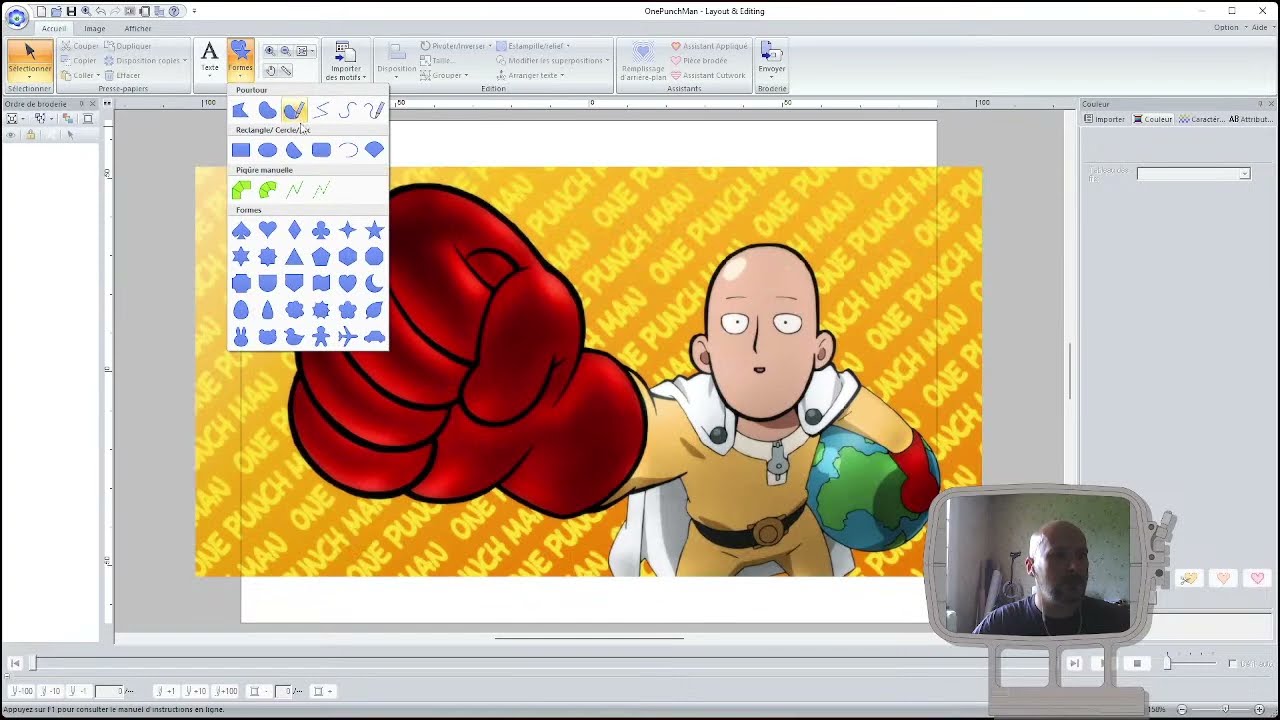The image size is (1280, 720).
Task: Select the Pan hand tool
Action: click(270, 71)
